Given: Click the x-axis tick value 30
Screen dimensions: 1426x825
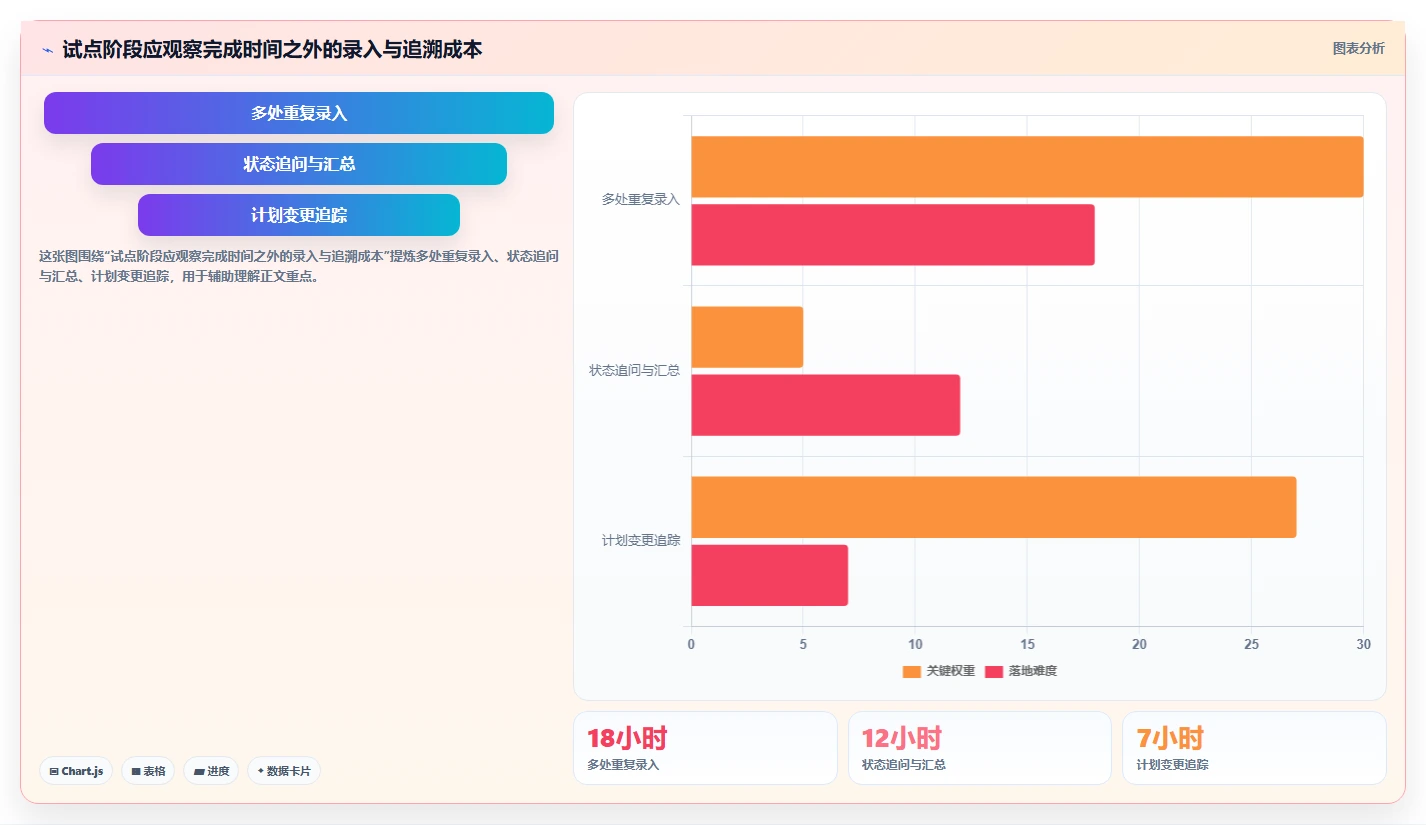Looking at the screenshot, I should point(1363,645).
